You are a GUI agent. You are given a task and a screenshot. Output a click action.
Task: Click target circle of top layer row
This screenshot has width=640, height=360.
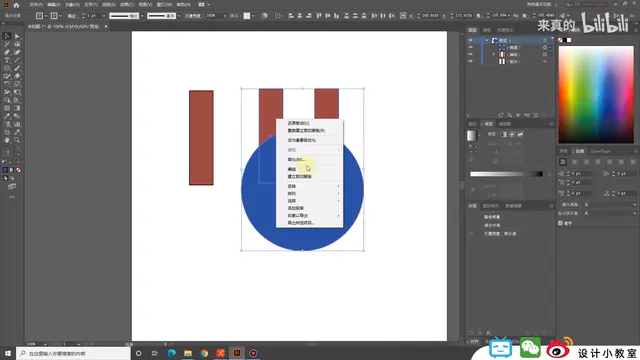[544, 40]
